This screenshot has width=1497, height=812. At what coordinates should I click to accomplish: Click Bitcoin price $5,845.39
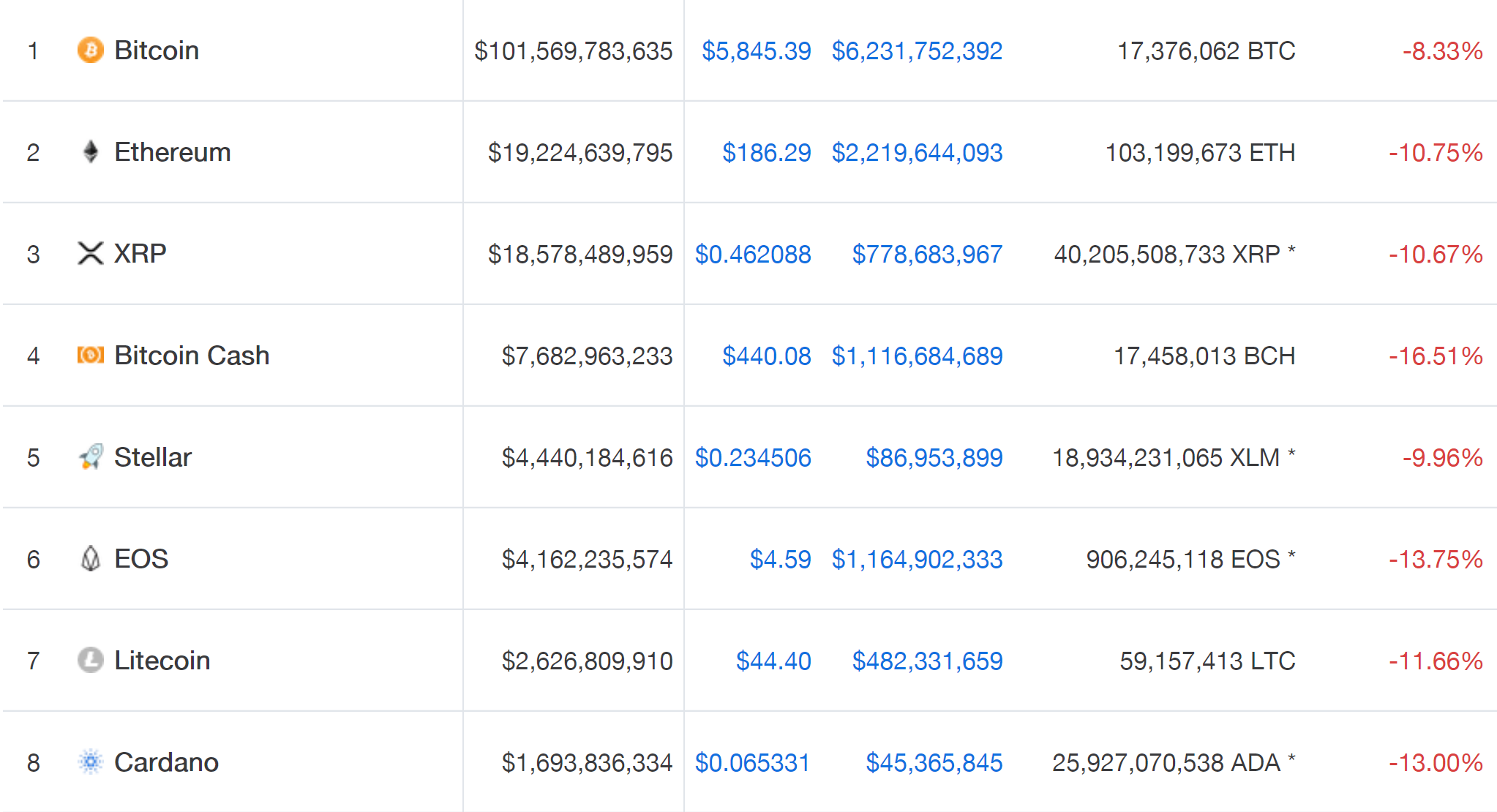coord(757,50)
